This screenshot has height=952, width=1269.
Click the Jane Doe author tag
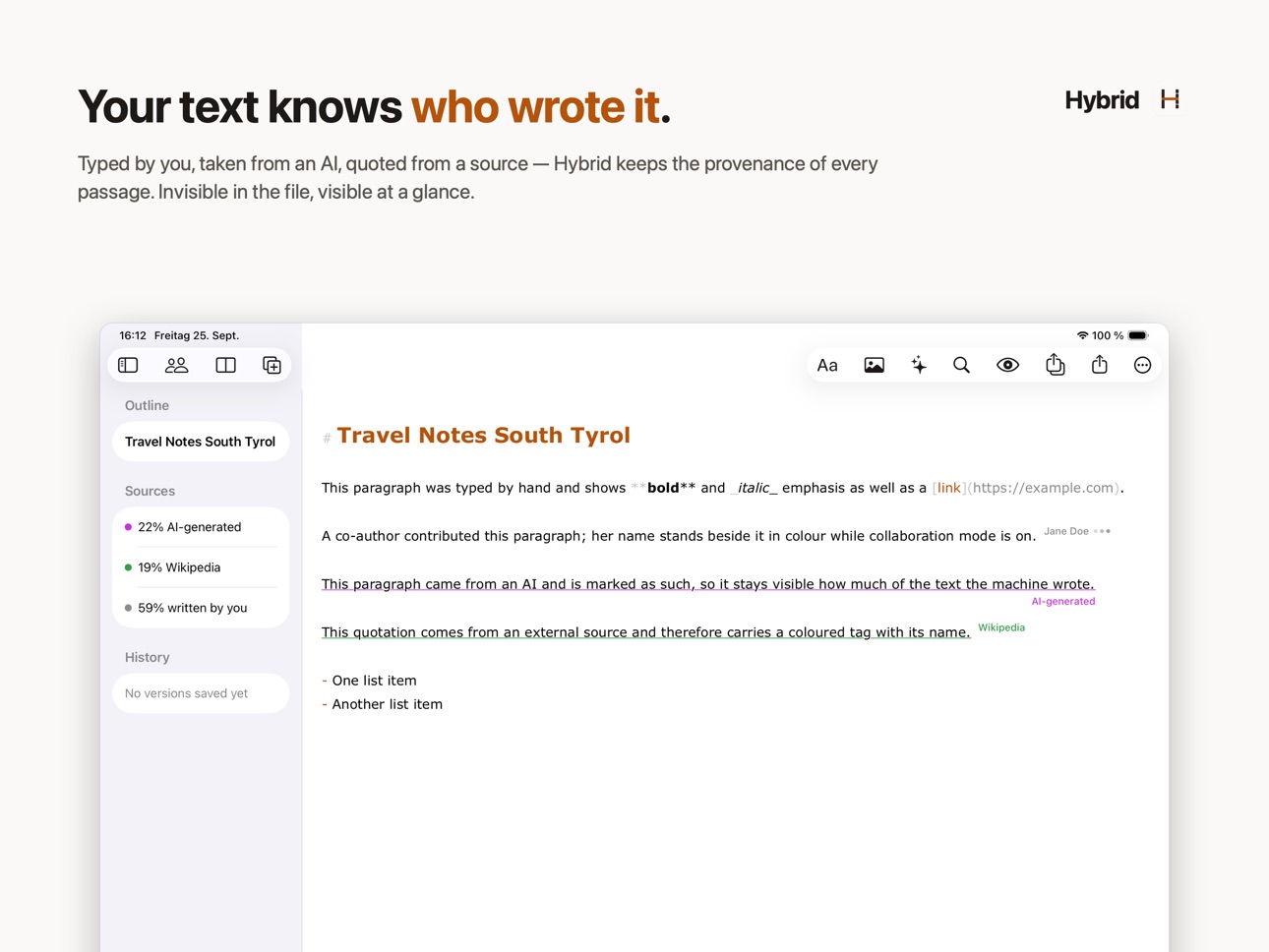pyautogui.click(x=1066, y=531)
